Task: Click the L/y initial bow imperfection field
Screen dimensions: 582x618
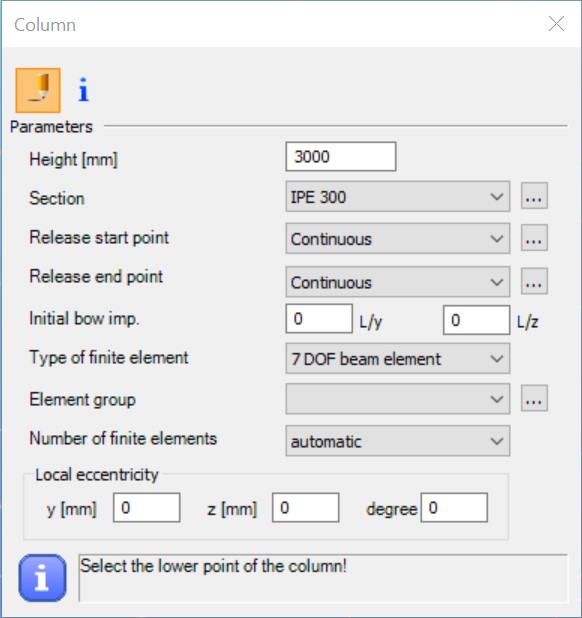Action: tap(319, 318)
